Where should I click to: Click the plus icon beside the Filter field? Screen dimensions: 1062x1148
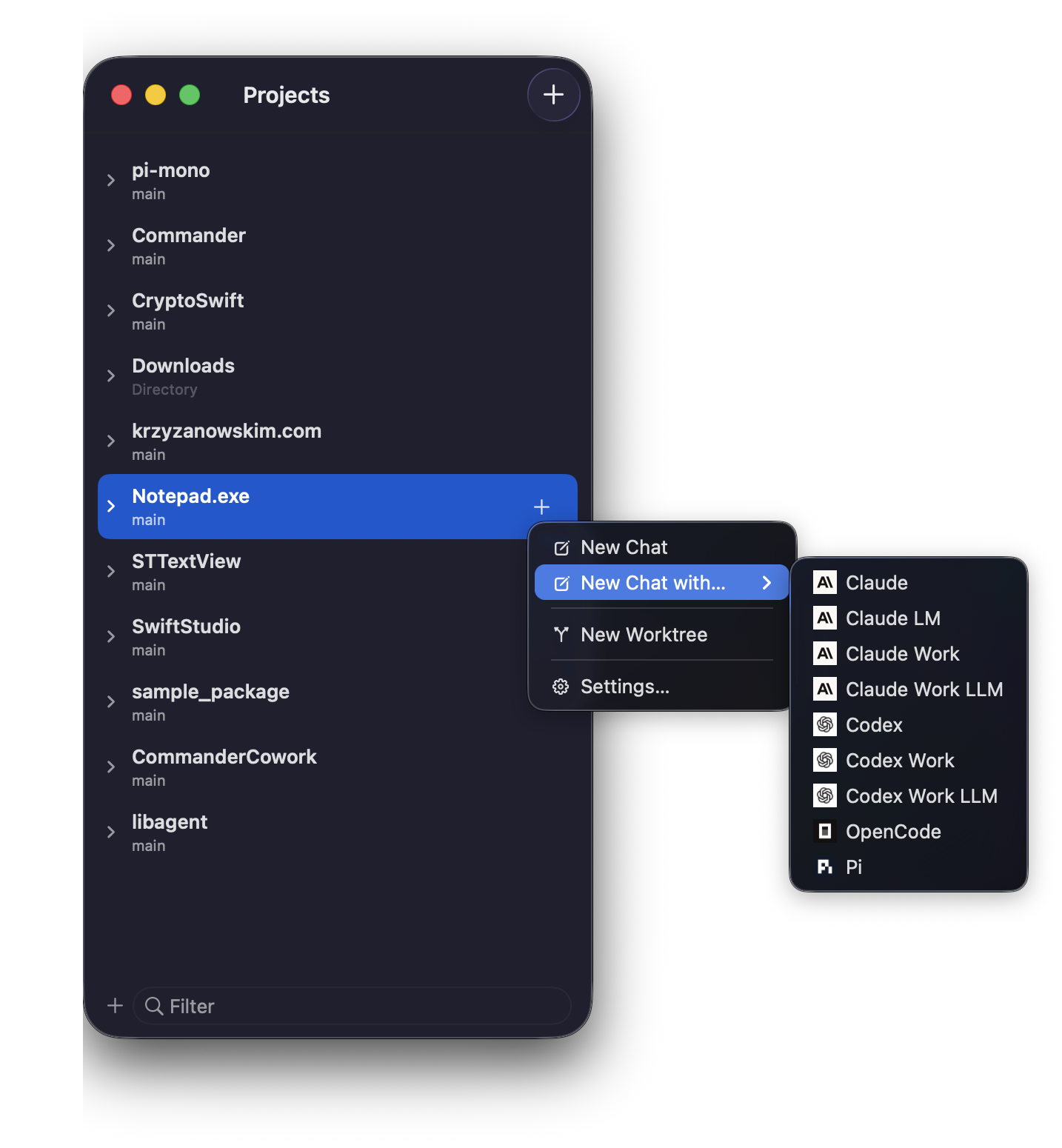pyautogui.click(x=115, y=1006)
